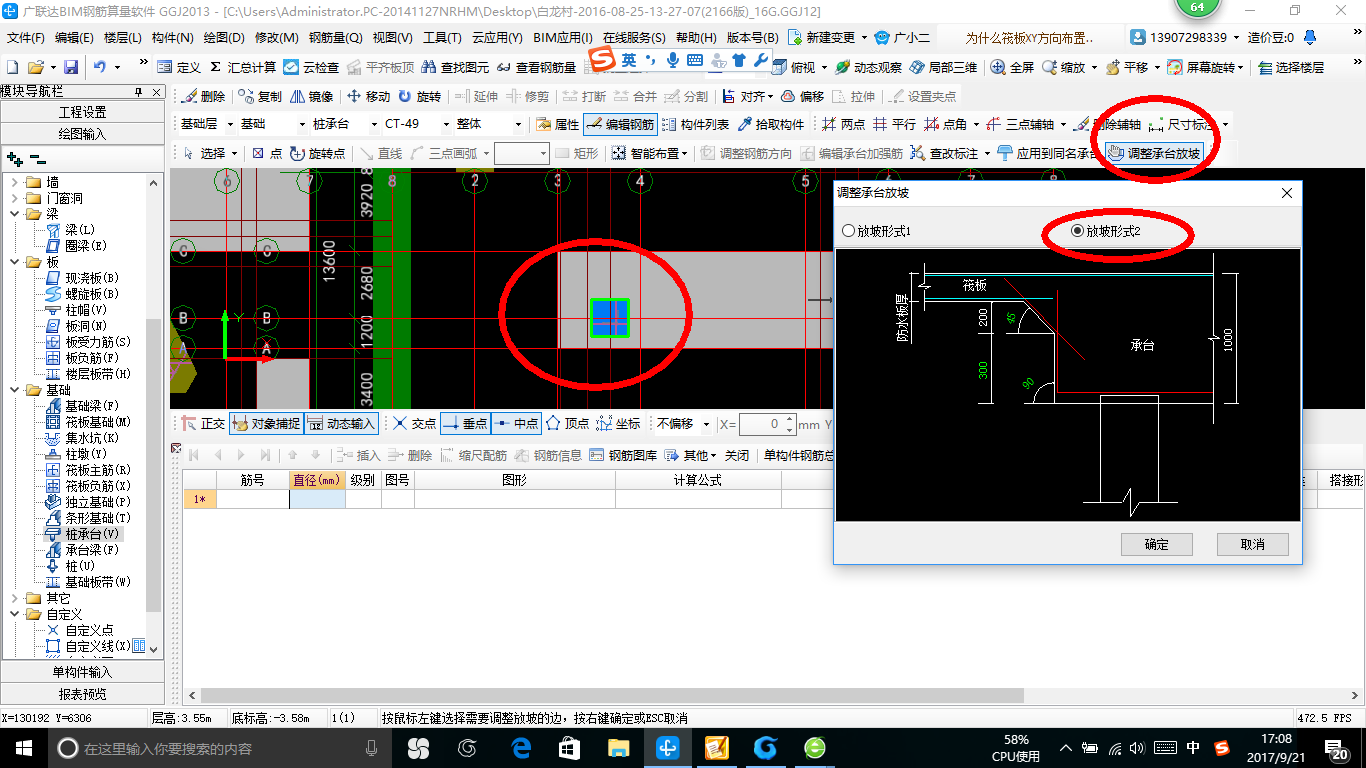
Task: Open 工程设置 navigation section
Action: coord(82,112)
